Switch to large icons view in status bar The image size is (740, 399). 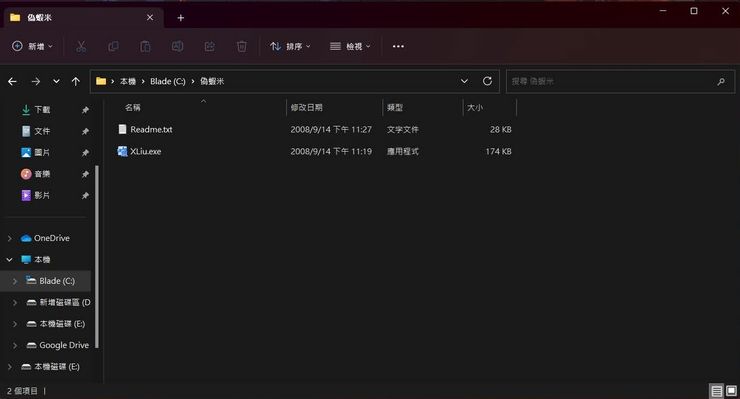731,391
